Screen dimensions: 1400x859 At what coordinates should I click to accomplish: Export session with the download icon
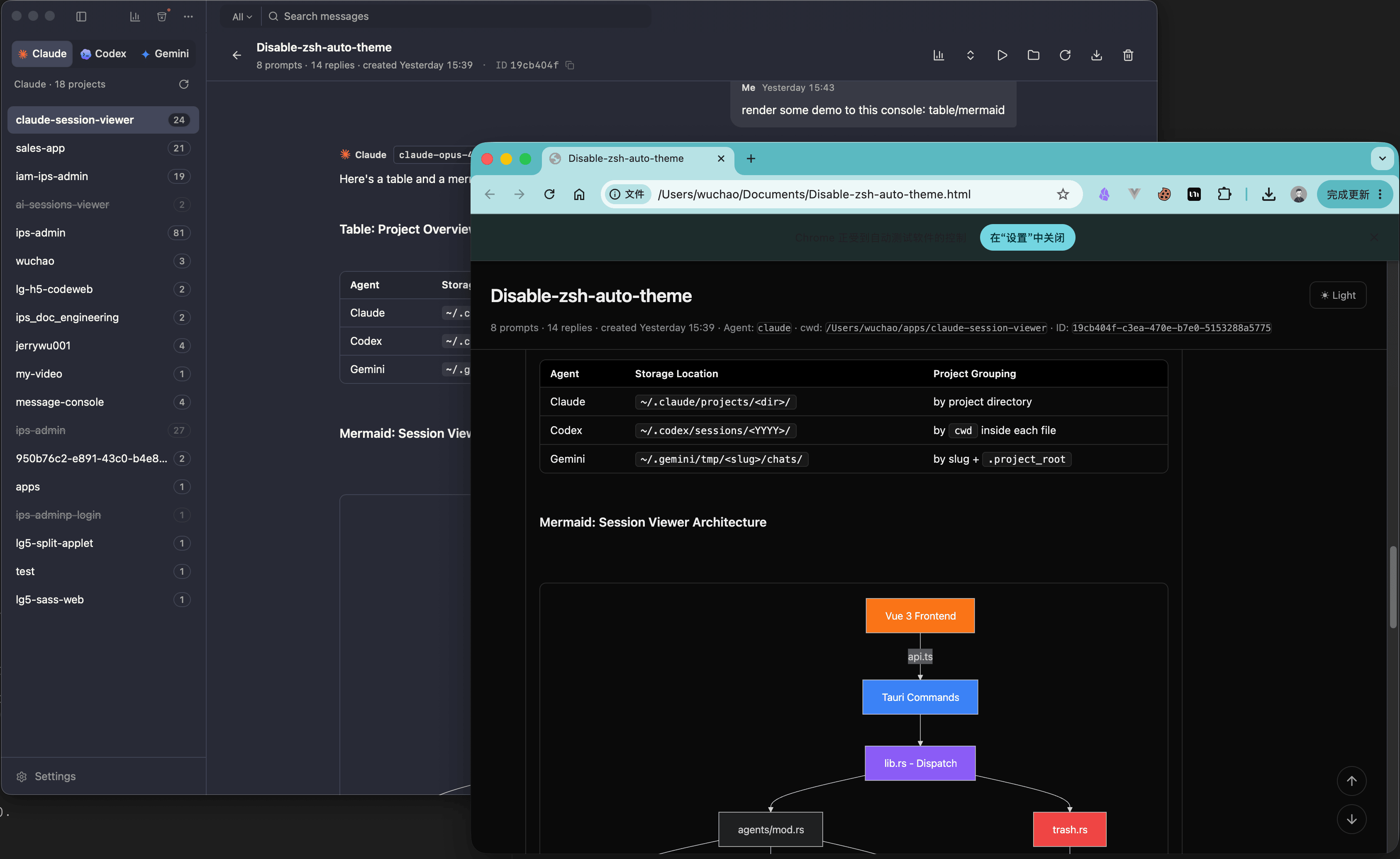[x=1097, y=55]
